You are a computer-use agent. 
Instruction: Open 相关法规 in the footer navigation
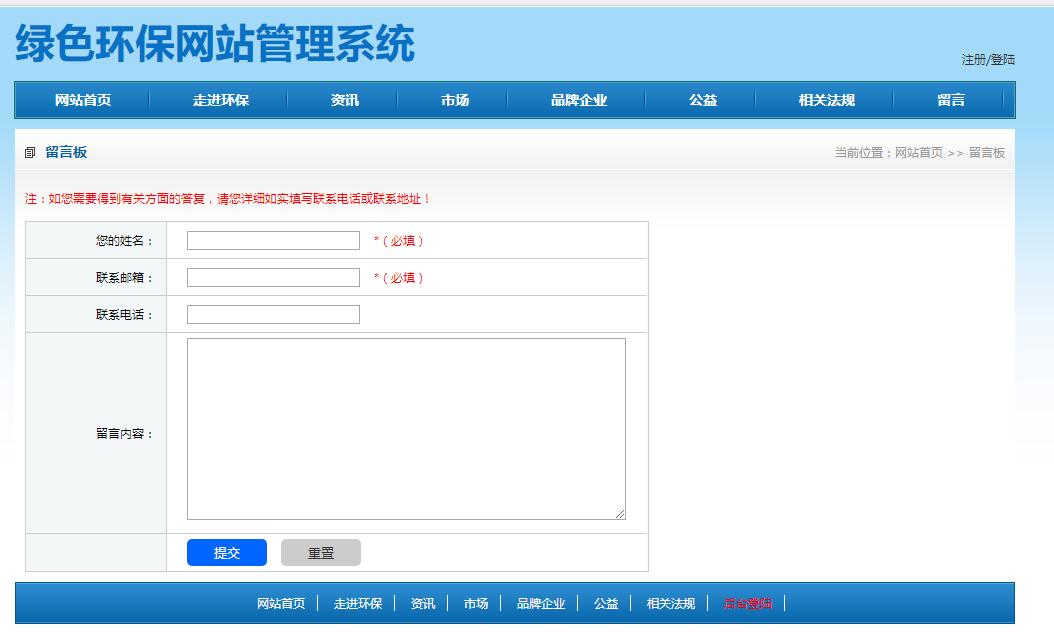[x=671, y=603]
